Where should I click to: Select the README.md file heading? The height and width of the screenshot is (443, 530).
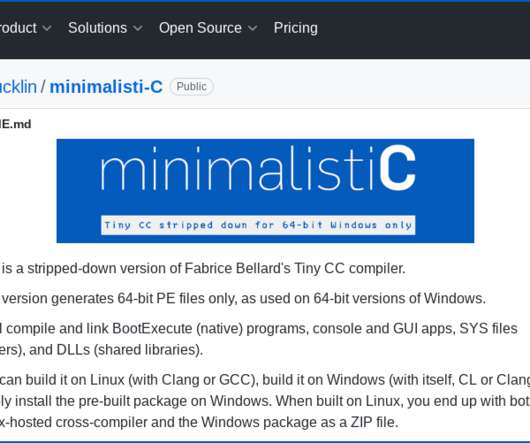[x=15, y=124]
